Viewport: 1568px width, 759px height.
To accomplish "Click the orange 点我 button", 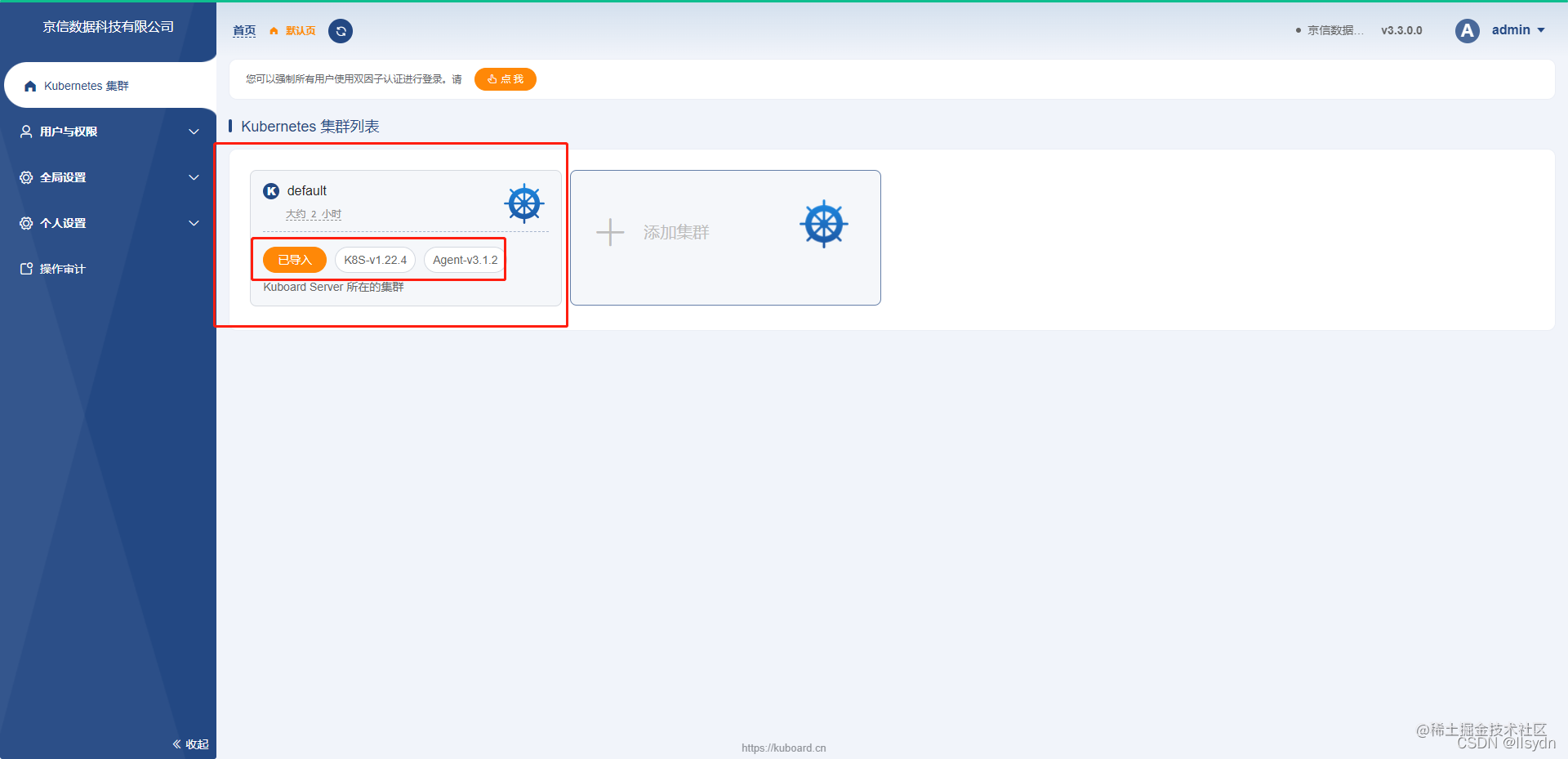I will coord(505,79).
